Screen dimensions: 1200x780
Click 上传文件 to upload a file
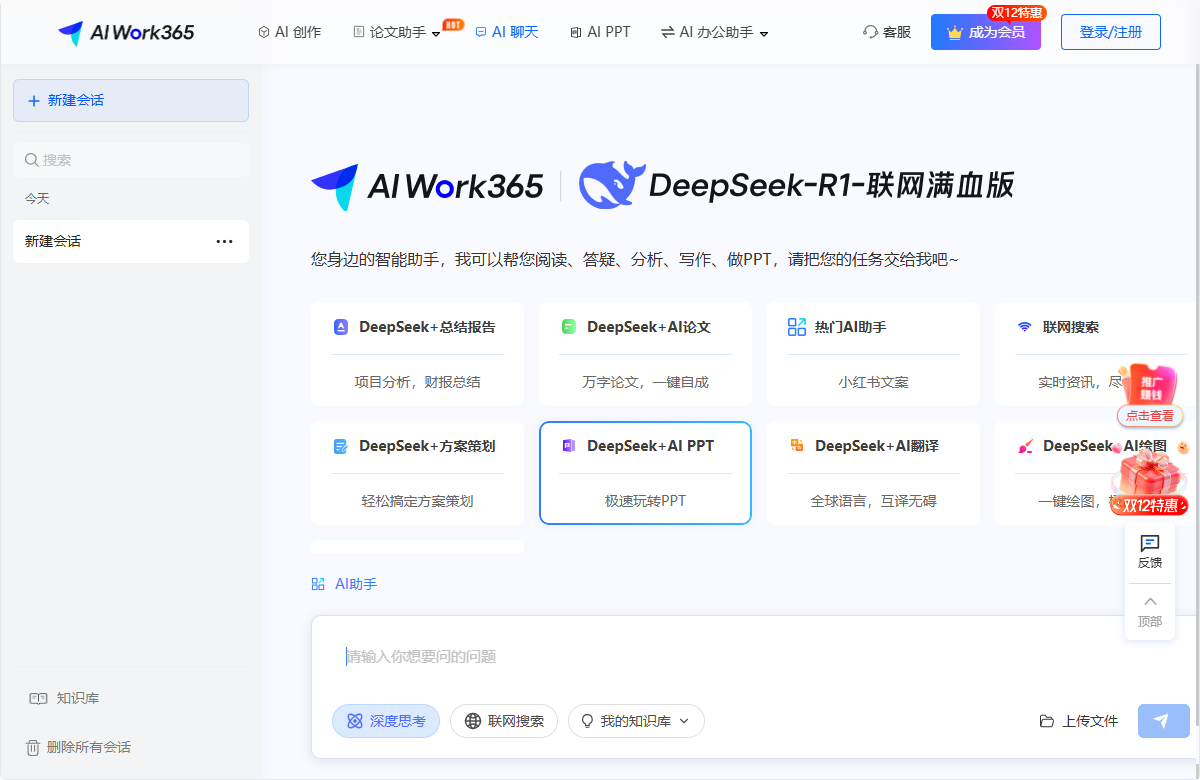[x=1079, y=721]
